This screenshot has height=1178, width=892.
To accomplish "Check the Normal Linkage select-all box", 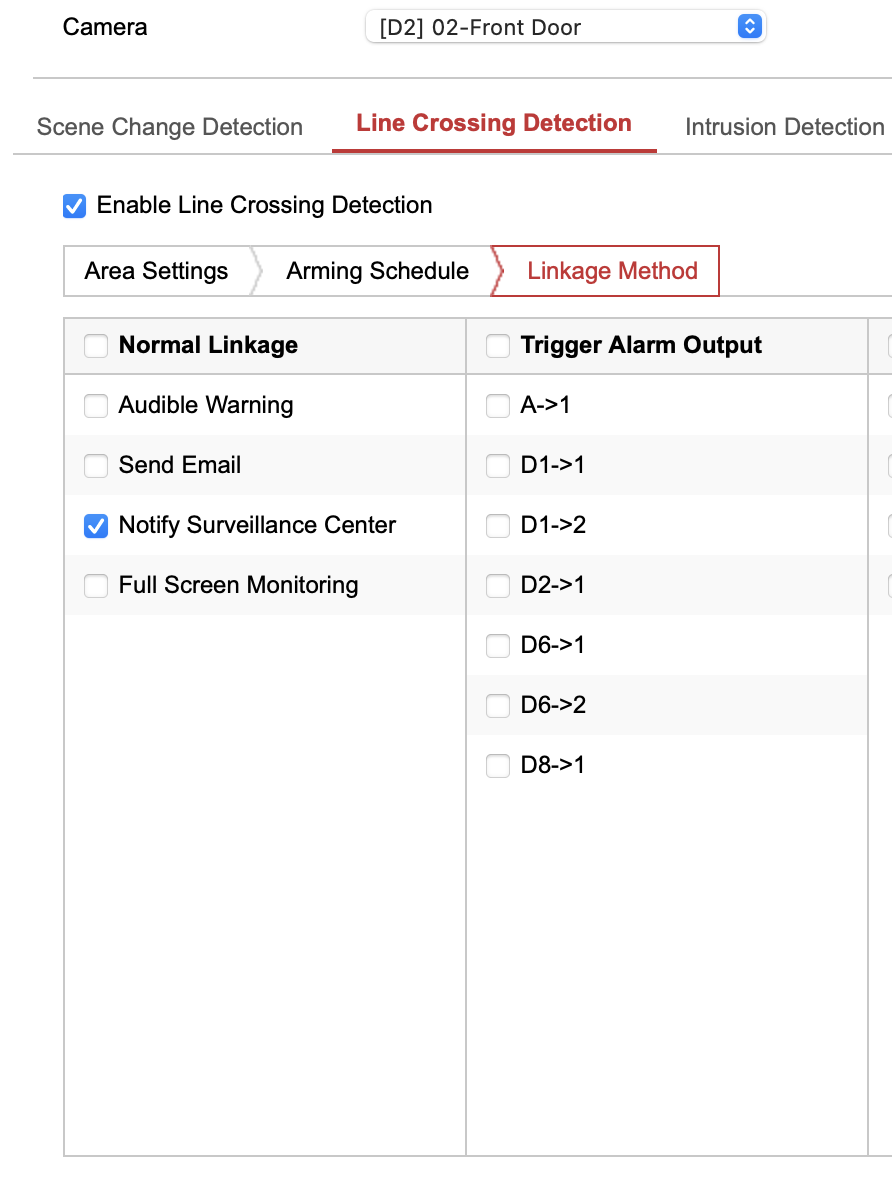I will tap(96, 346).
